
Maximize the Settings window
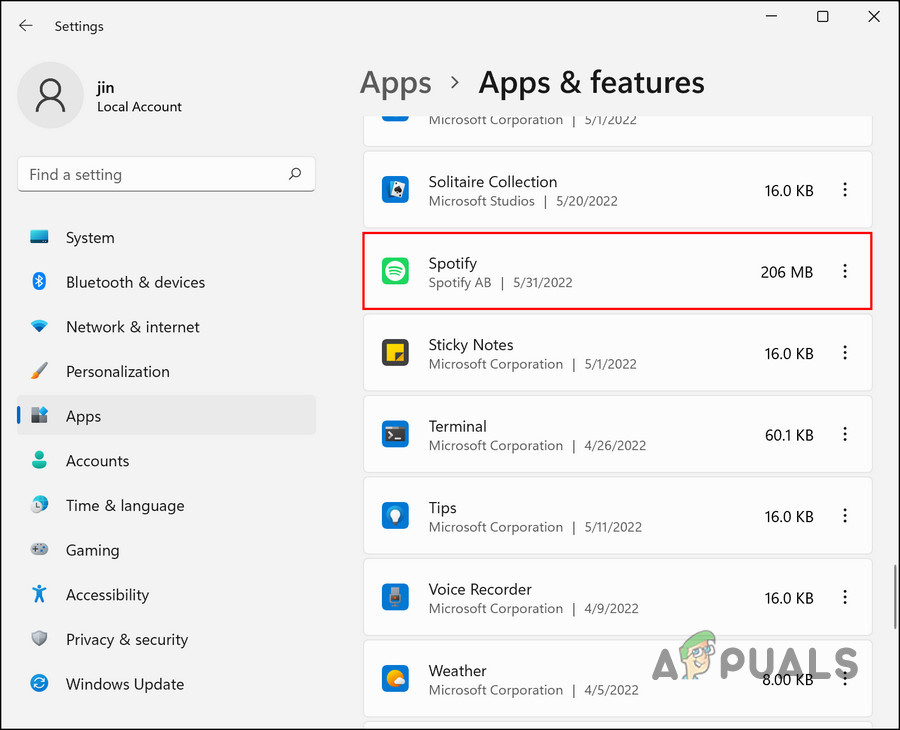(823, 17)
